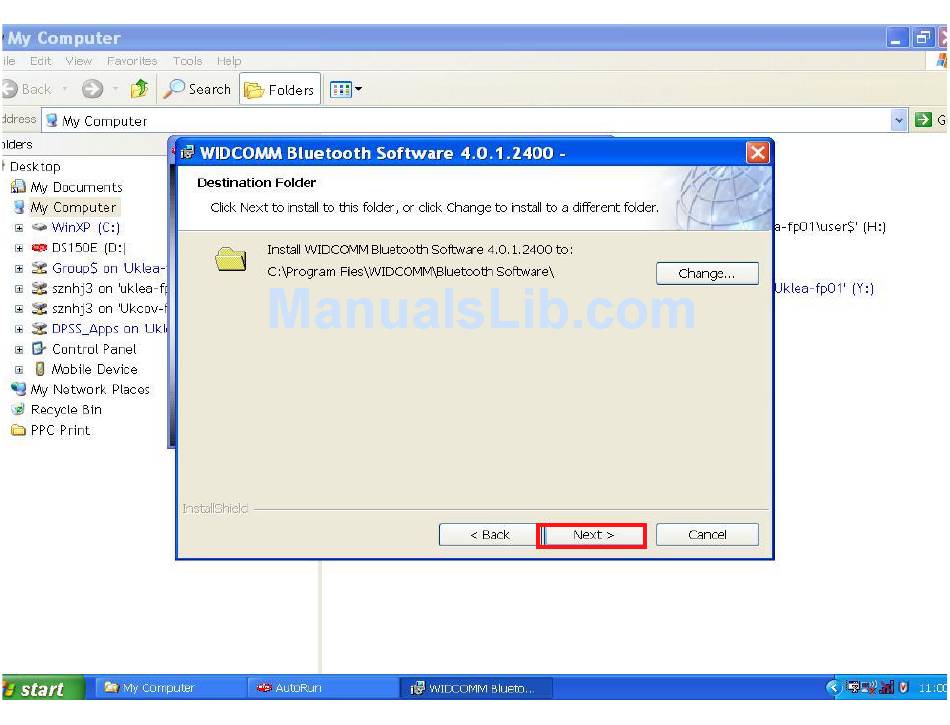Expand the WinXP (C:) drive node
This screenshot has width=950, height=725.
(x=19, y=228)
